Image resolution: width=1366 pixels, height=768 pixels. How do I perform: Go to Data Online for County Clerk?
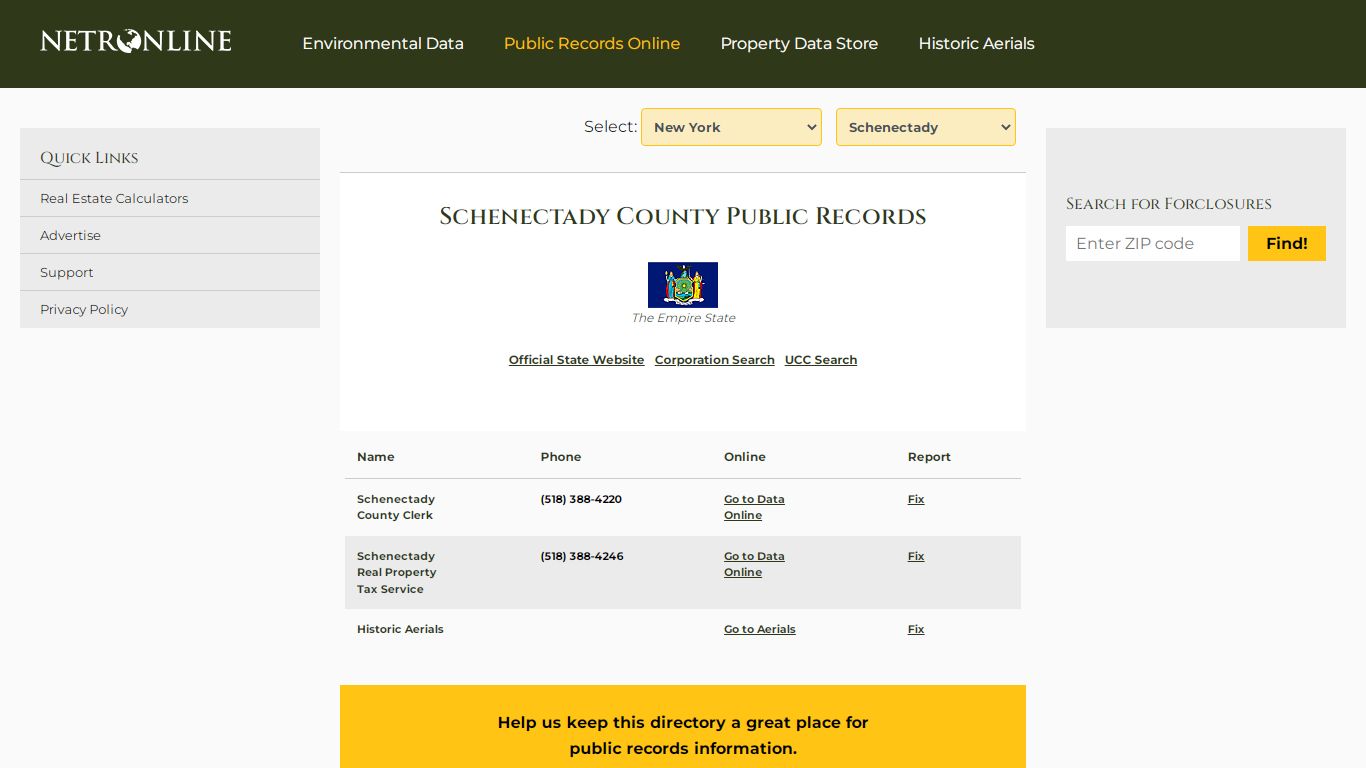(x=754, y=507)
